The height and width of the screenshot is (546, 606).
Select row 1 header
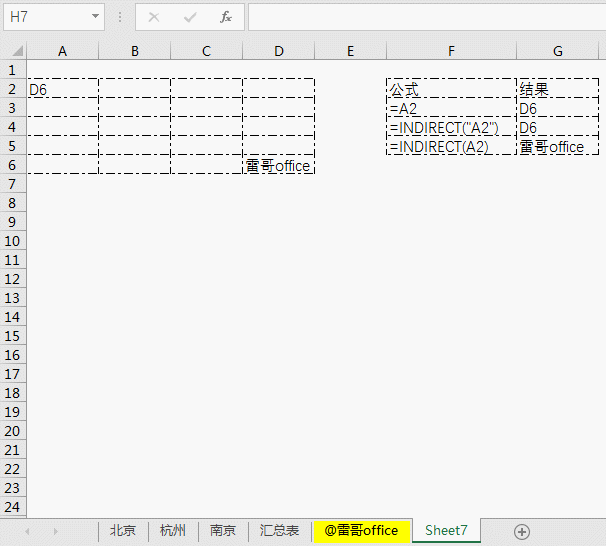[12, 70]
